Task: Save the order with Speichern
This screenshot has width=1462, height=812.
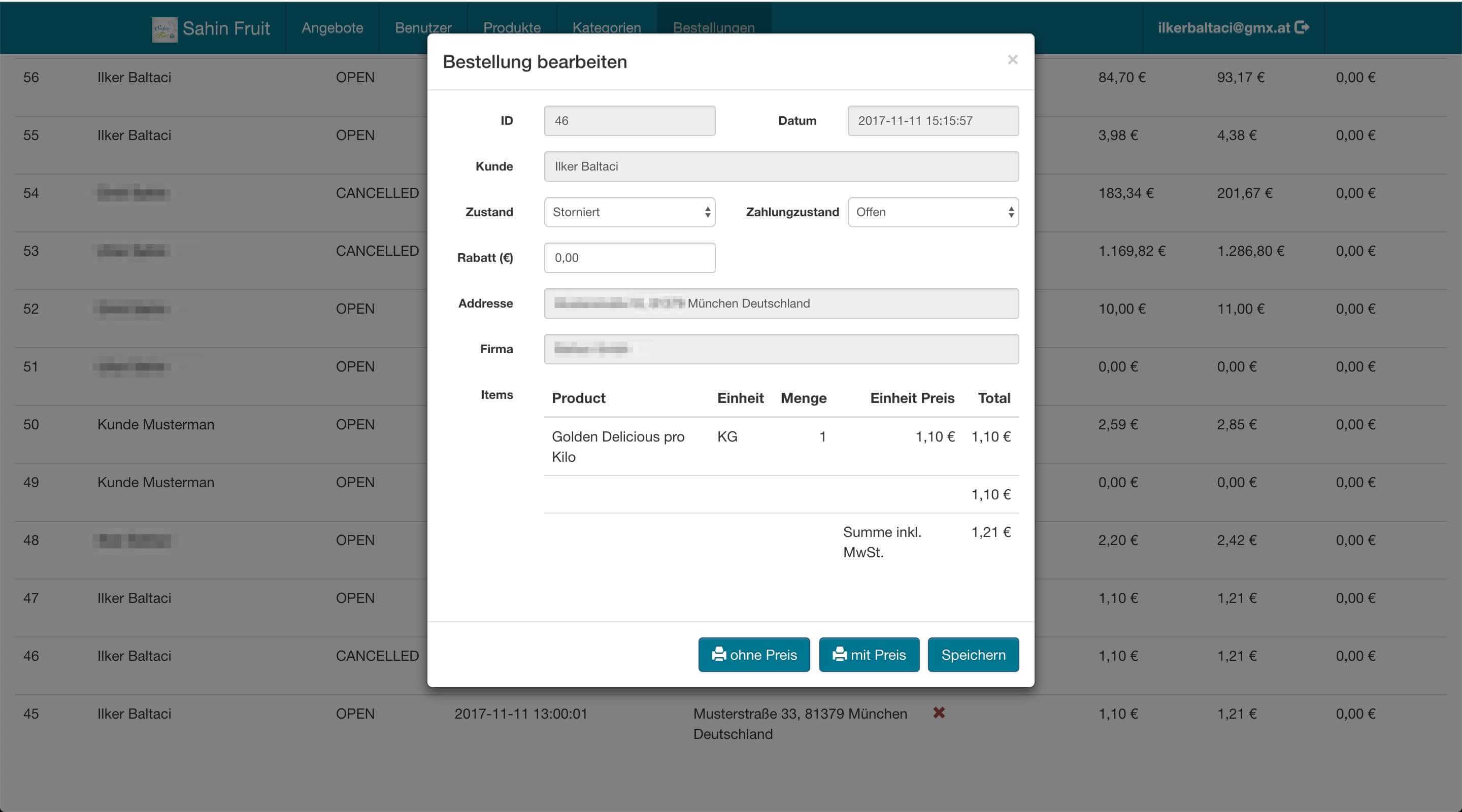Action: [973, 655]
